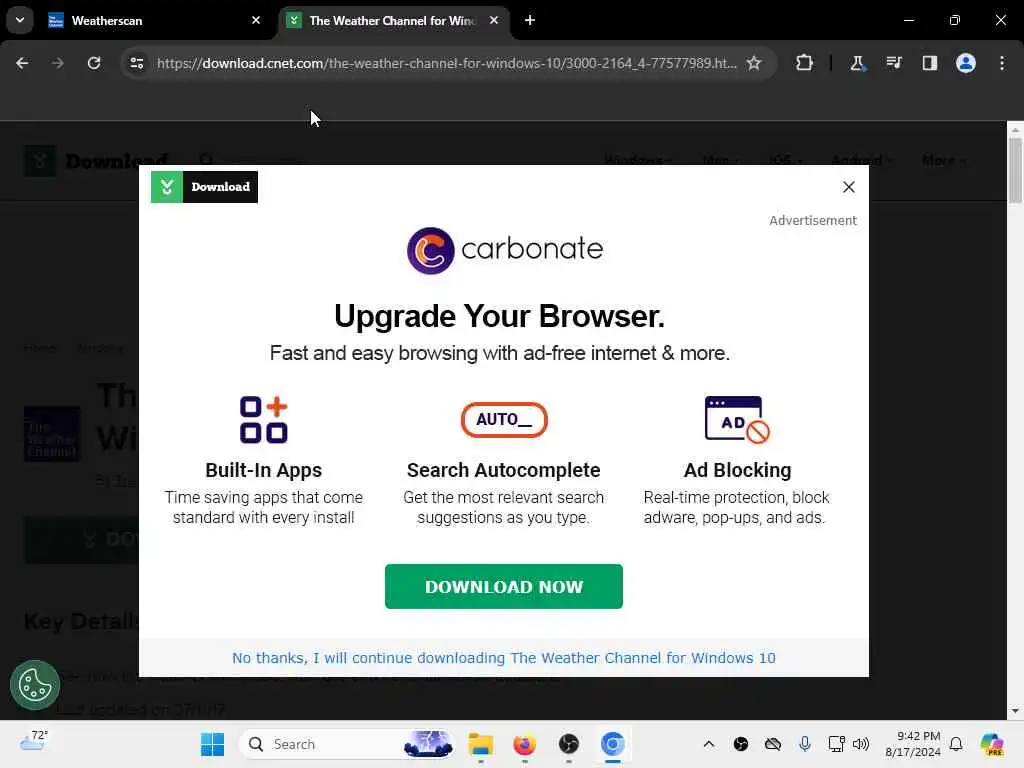Viewport: 1024px width, 768px height.
Task: Click the OBS tray icon
Action: point(741,744)
